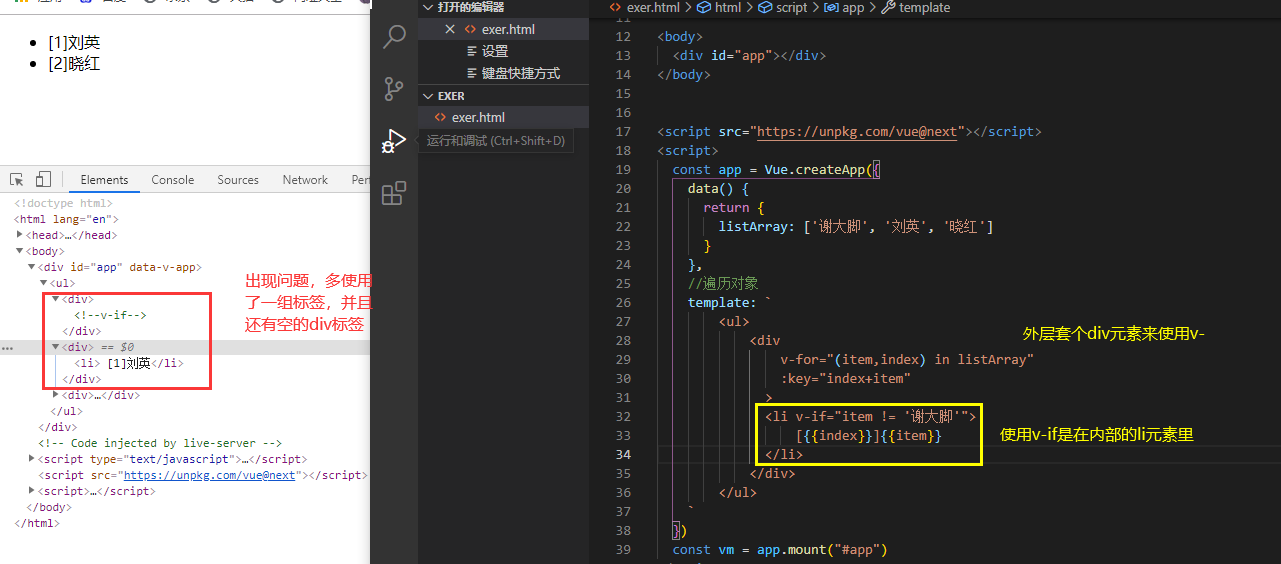This screenshot has height=564, width=1281.
Task: Collapse the body node in DOM tree
Action: coord(20,251)
